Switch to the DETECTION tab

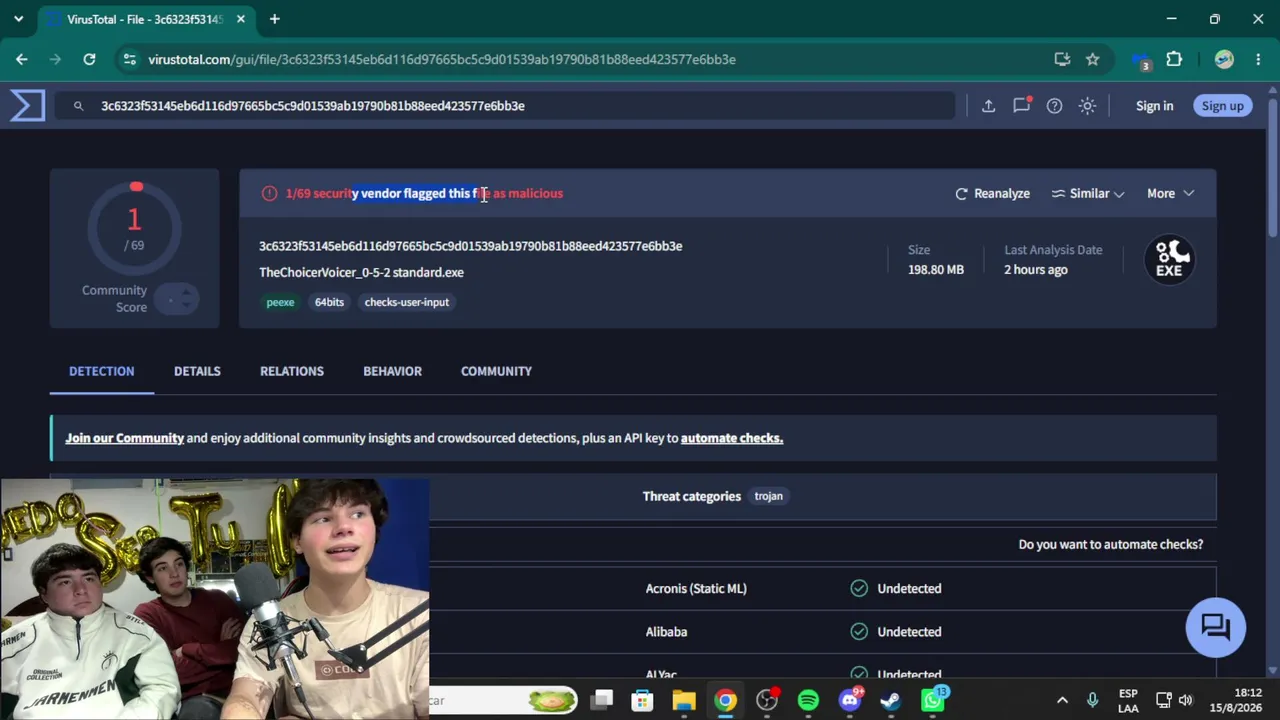(x=102, y=371)
